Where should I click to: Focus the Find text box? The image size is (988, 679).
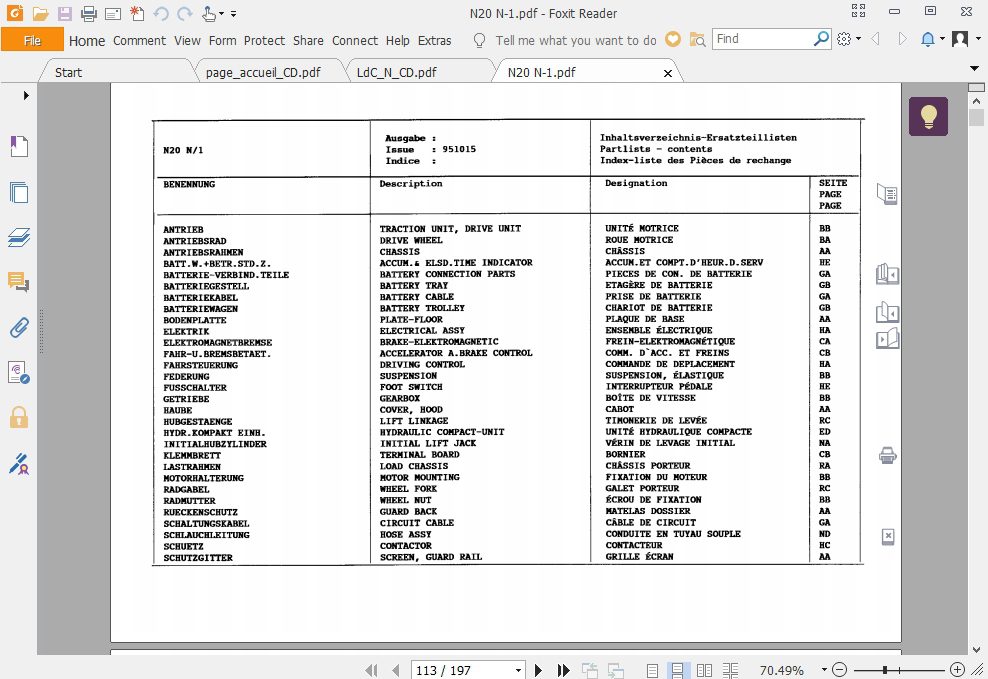762,39
